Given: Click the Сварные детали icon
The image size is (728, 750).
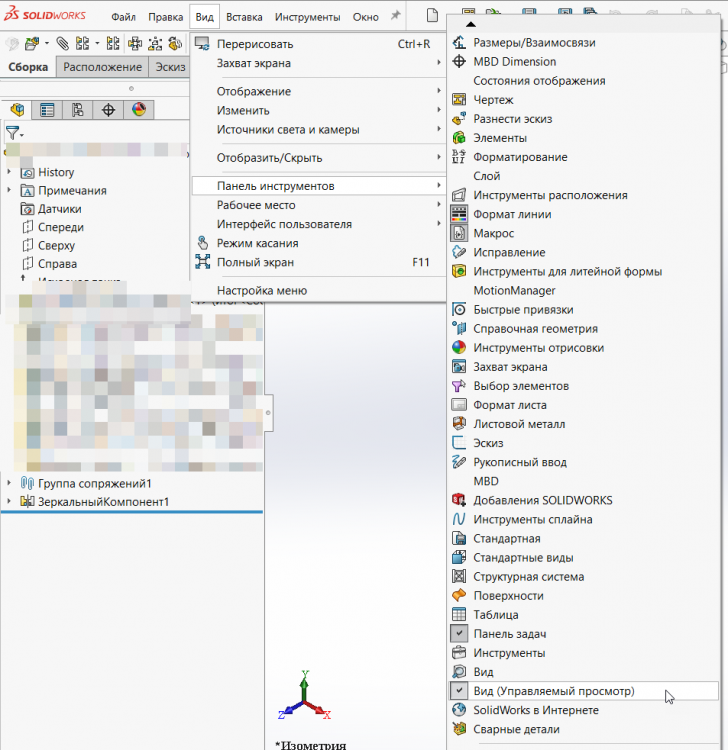Looking at the screenshot, I should (459, 730).
